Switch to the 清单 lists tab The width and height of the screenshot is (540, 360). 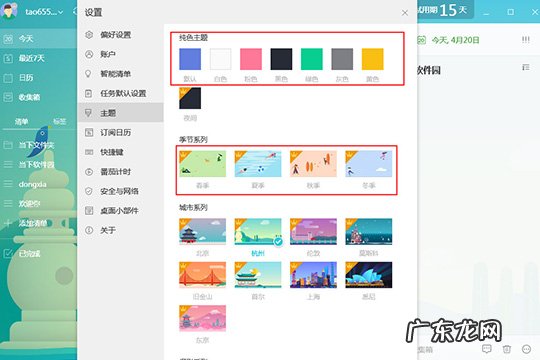pyautogui.click(x=21, y=121)
